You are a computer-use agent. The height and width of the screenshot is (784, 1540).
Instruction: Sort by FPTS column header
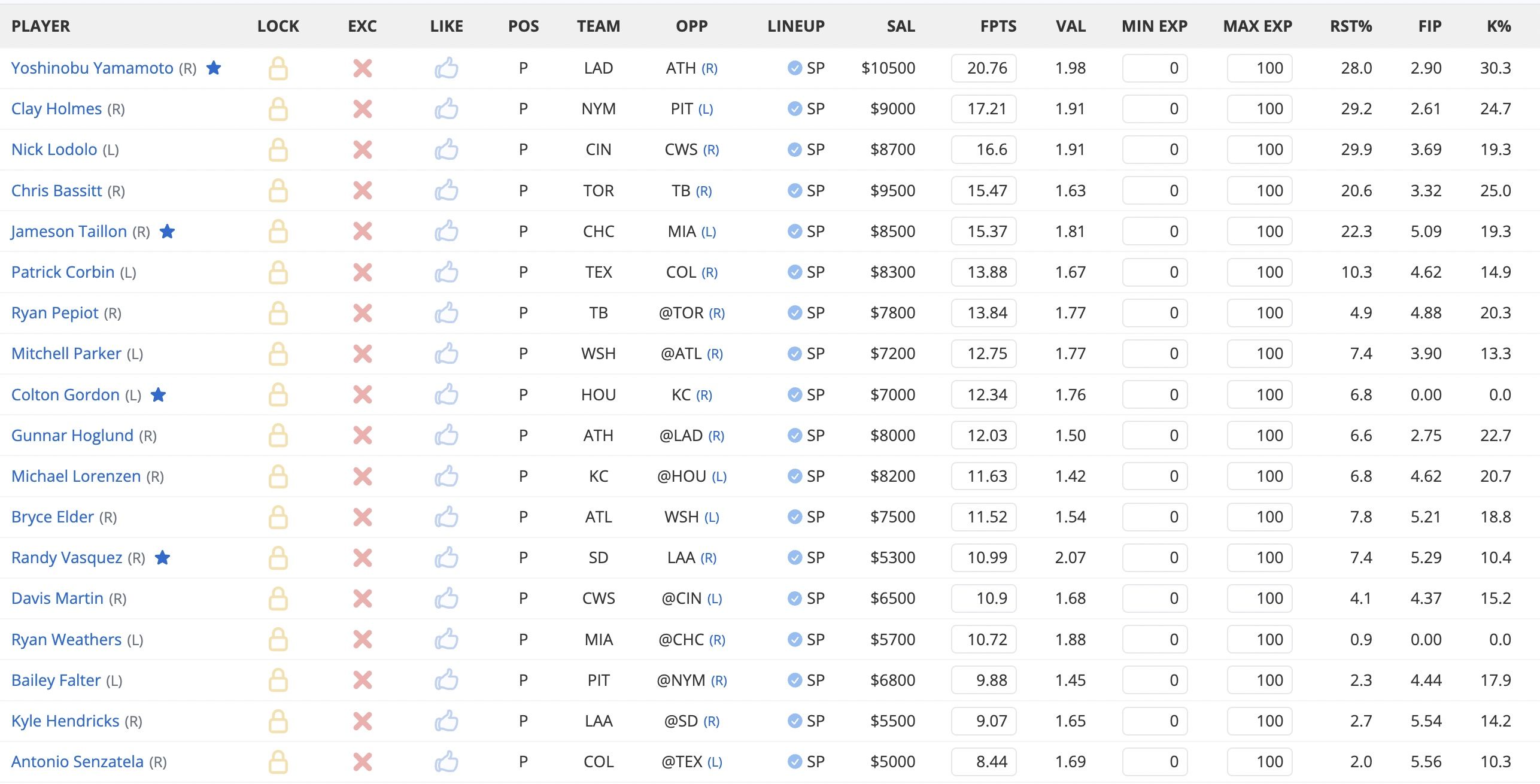(x=998, y=26)
